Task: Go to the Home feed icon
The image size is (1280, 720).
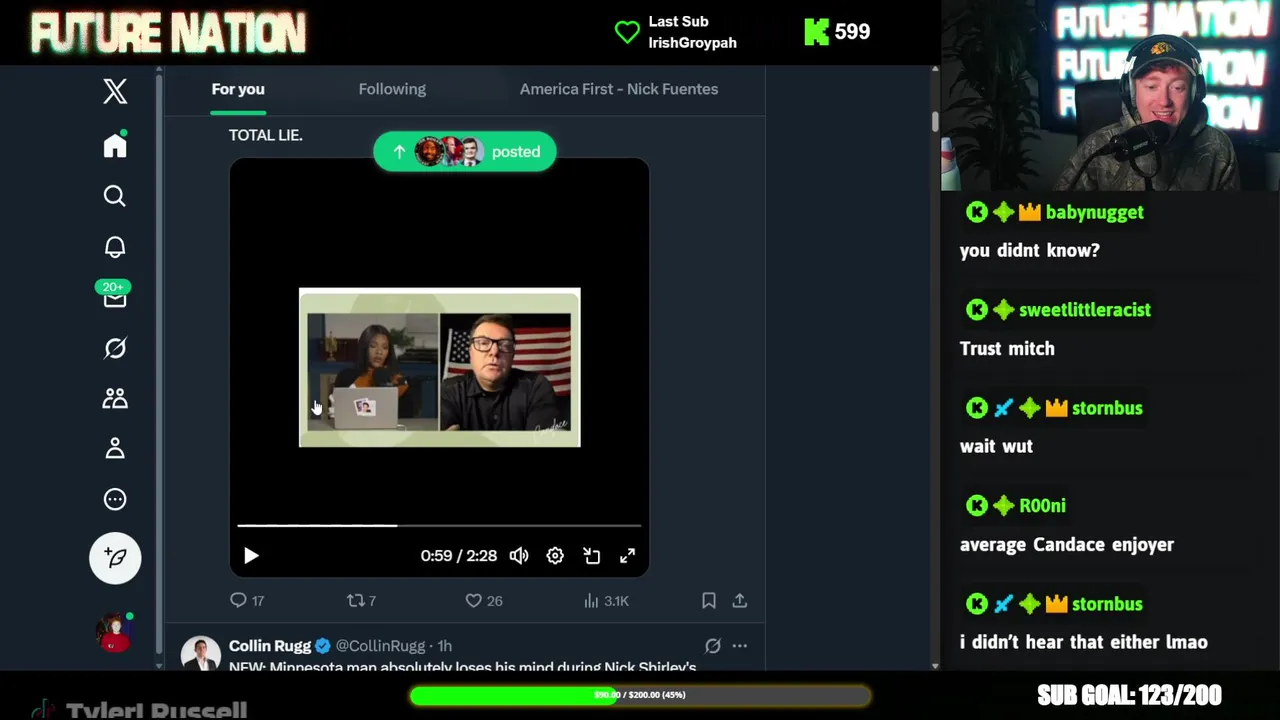Action: click(x=115, y=145)
